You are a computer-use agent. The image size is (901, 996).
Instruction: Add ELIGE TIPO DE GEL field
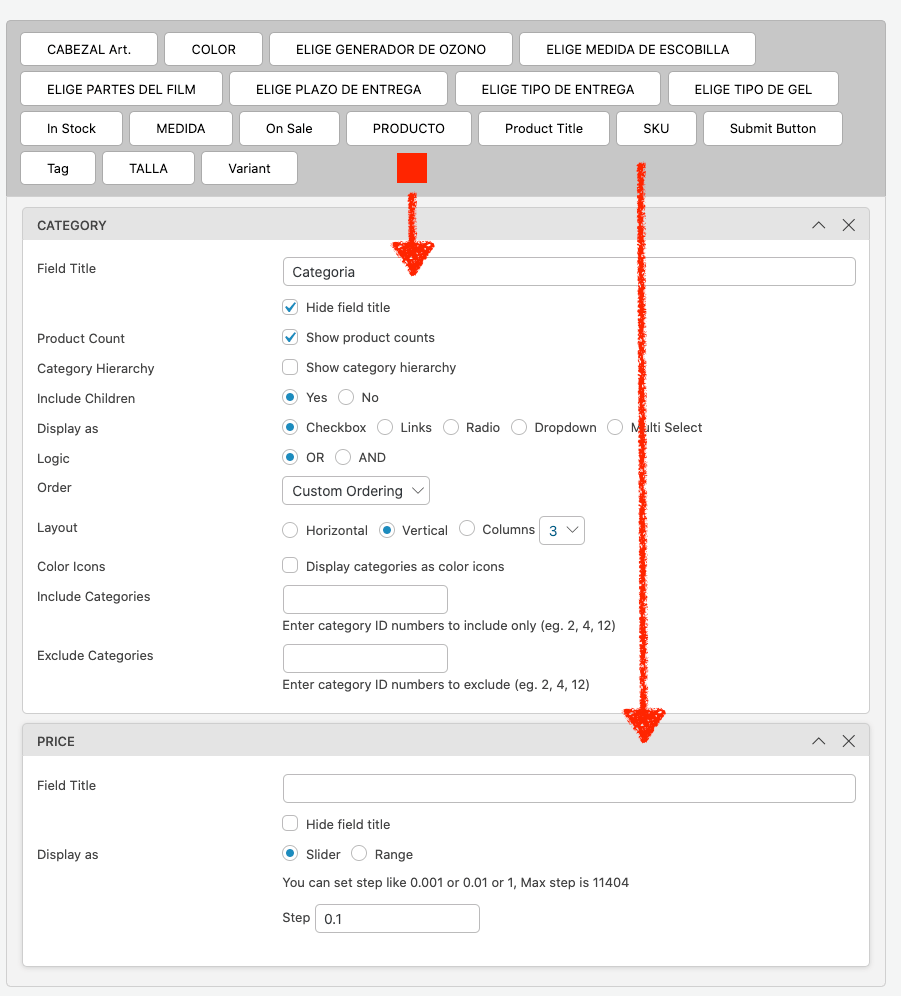pos(753,89)
